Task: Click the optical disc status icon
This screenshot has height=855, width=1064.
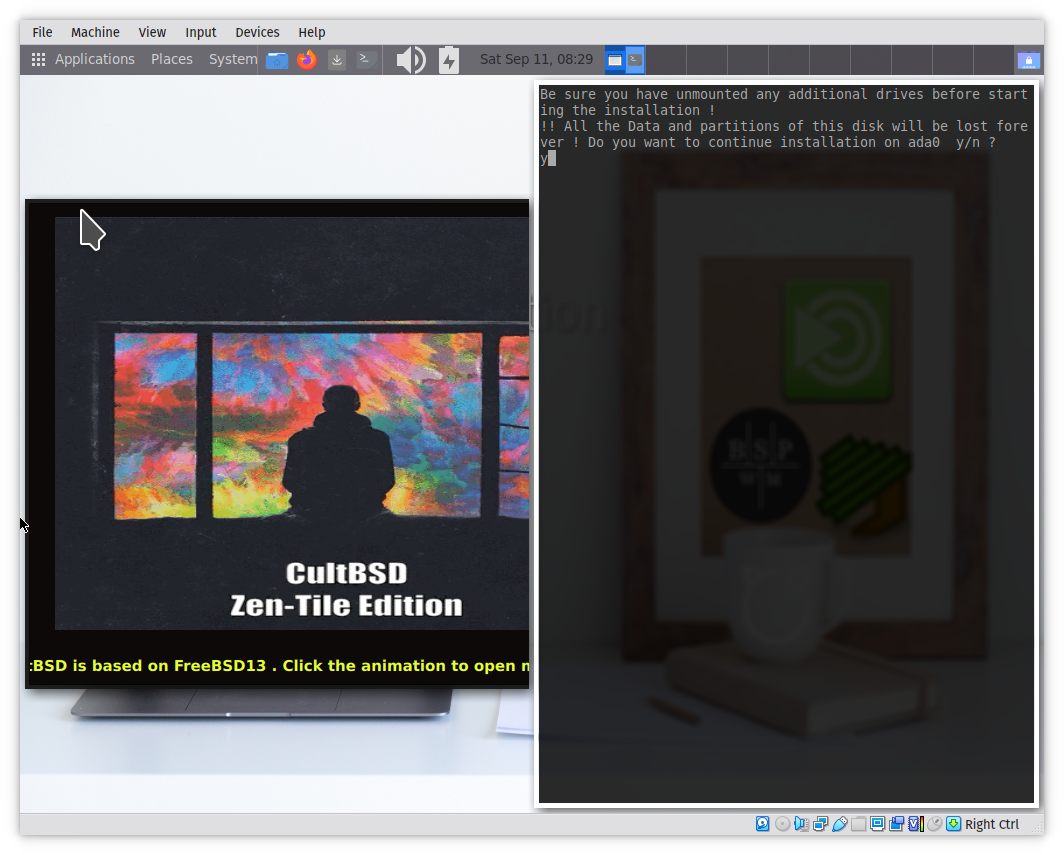Action: (x=782, y=824)
